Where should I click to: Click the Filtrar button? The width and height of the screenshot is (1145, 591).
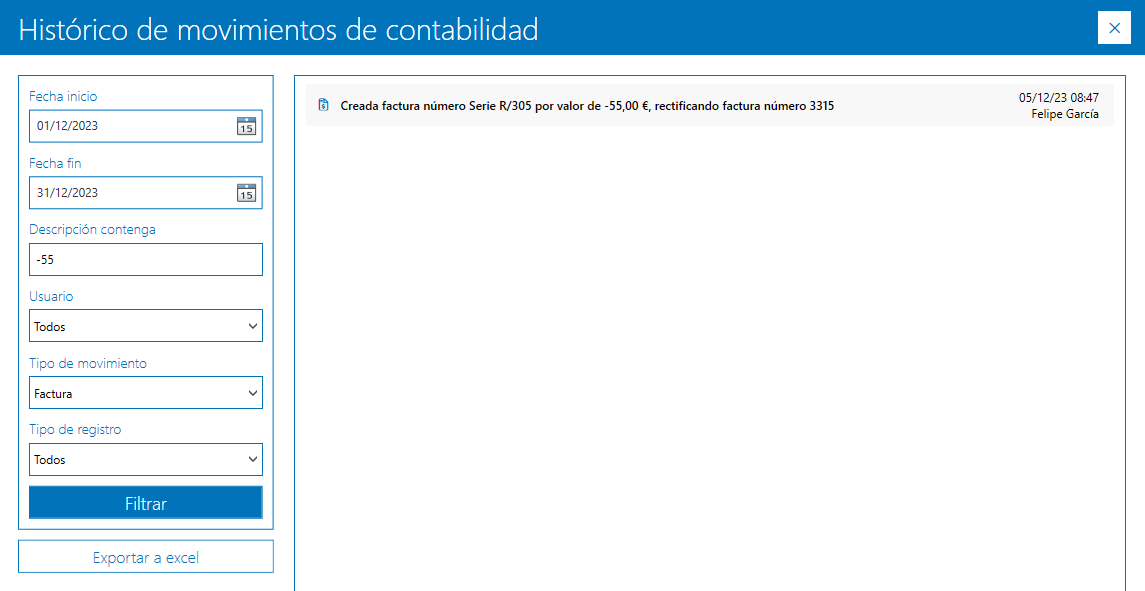(x=145, y=502)
